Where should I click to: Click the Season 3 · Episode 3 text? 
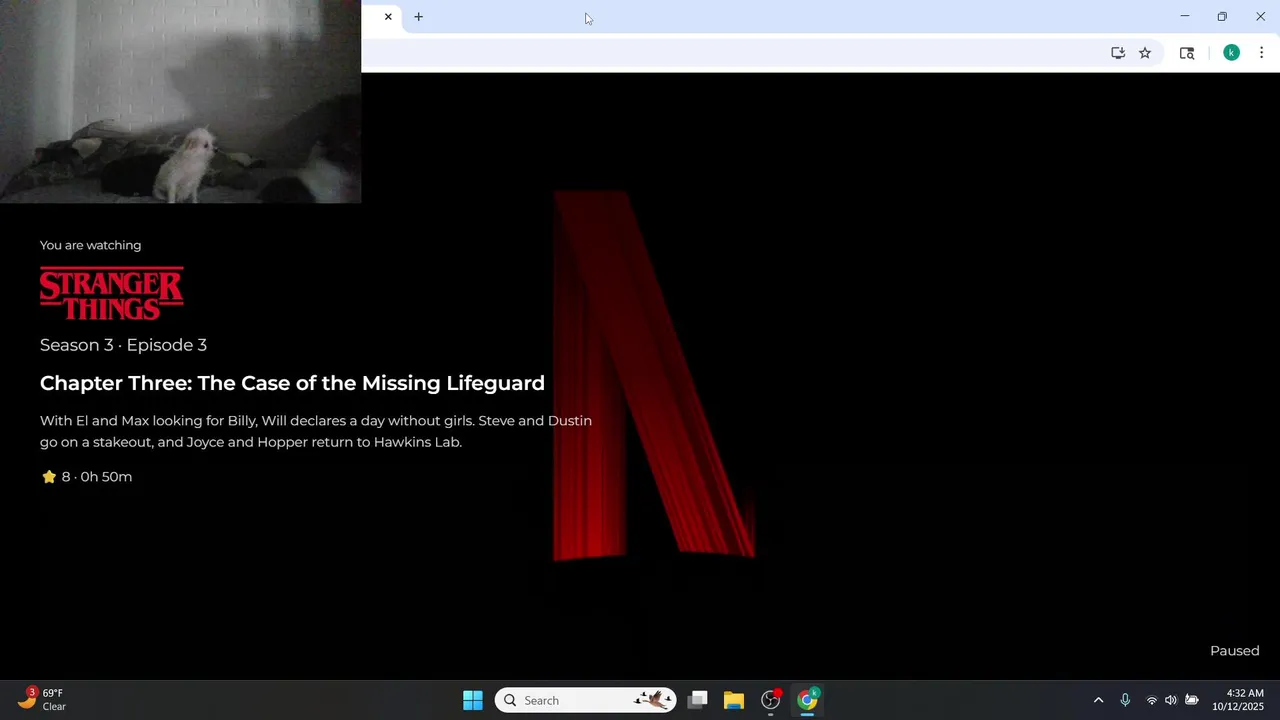coord(123,345)
